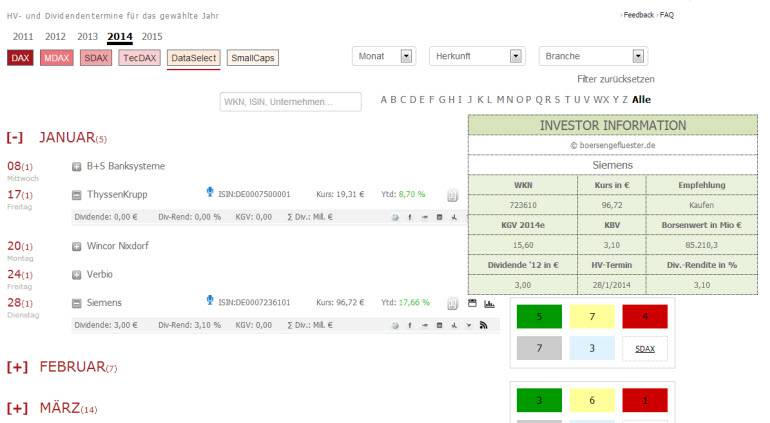Switch to year 2012

pyautogui.click(x=55, y=37)
